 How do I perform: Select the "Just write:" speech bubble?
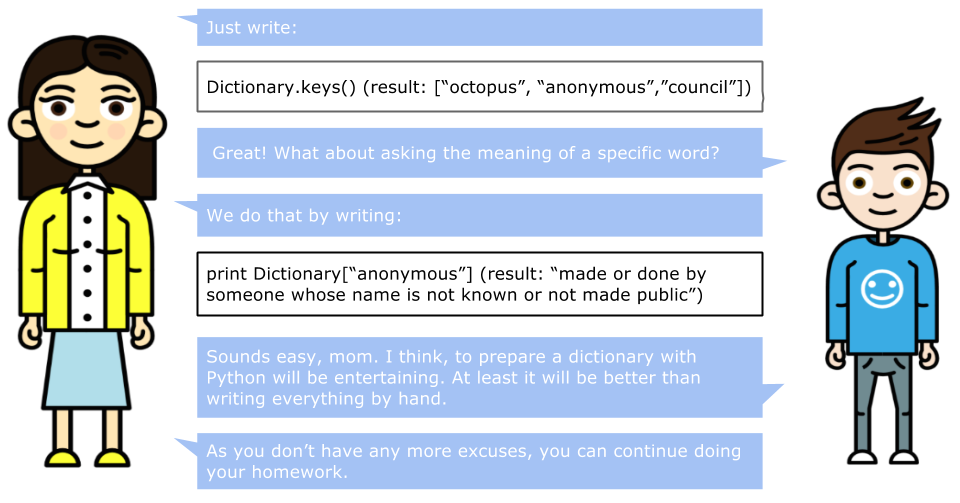480,27
